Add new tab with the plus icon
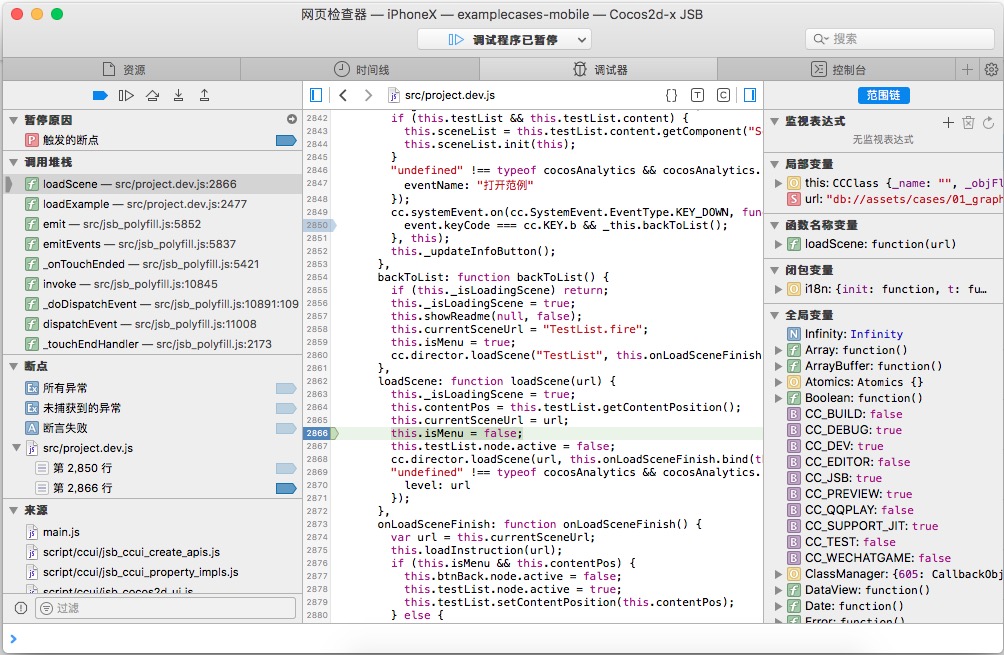 [x=968, y=69]
